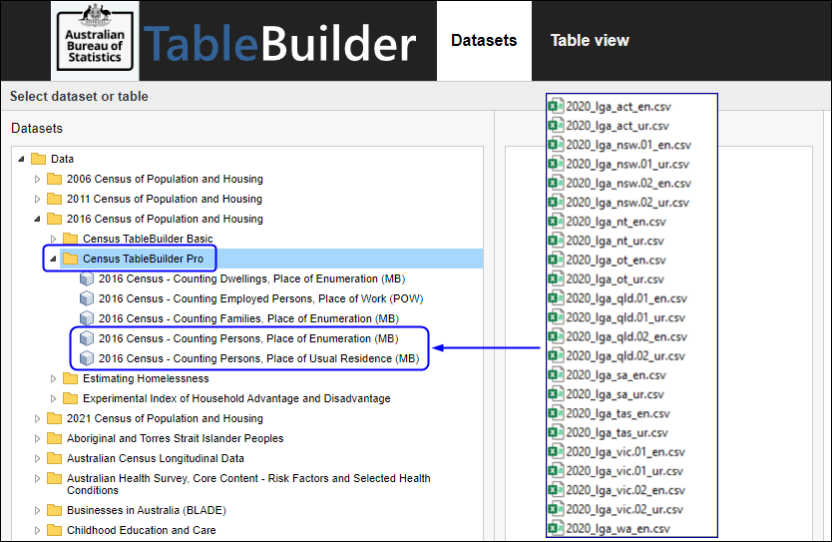Select Experimental Index of Household Advantage and Disadvantage
The image size is (832, 542).
coord(236,399)
